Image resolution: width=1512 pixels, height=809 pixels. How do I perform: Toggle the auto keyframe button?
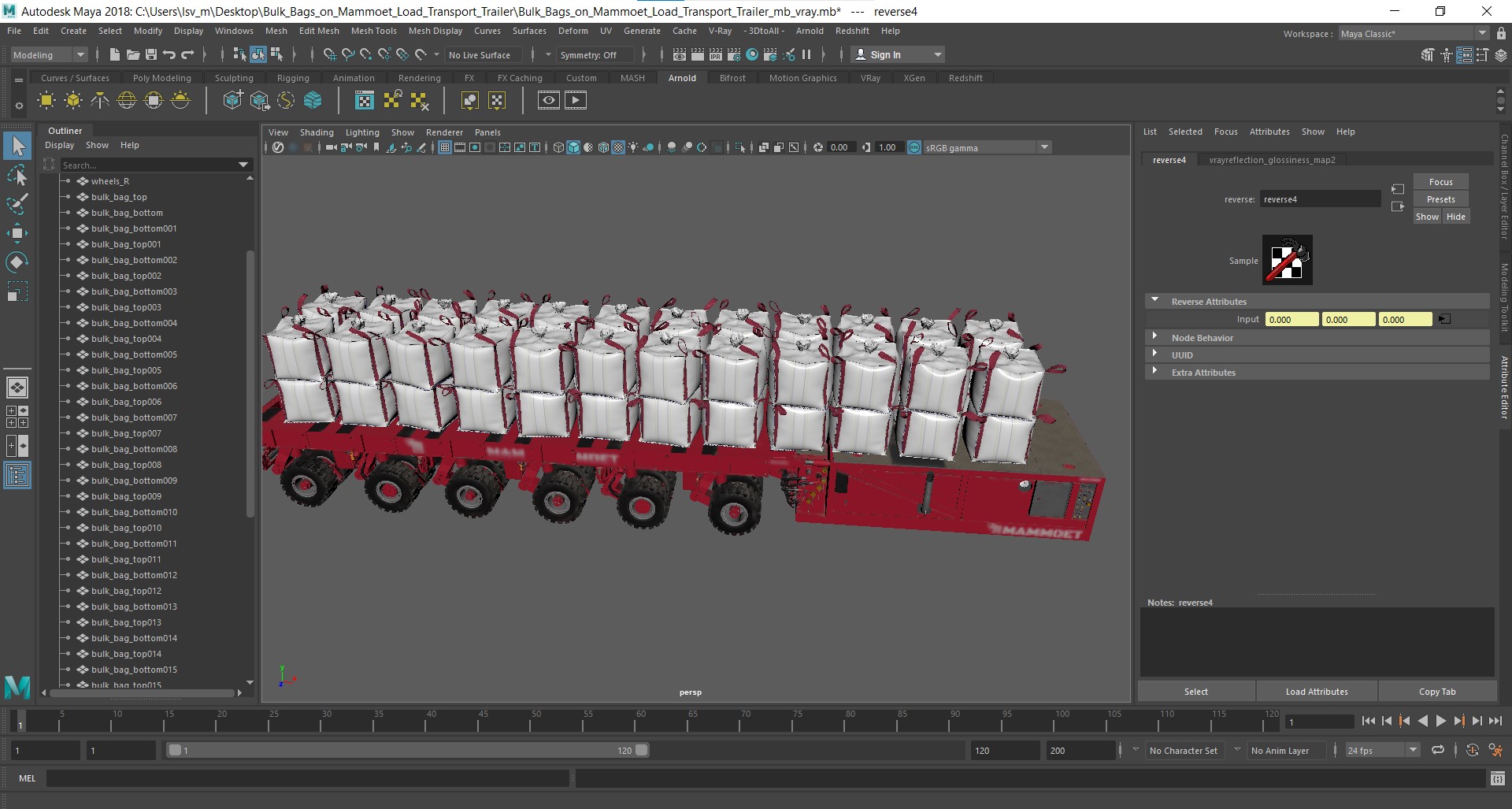[x=1472, y=751]
